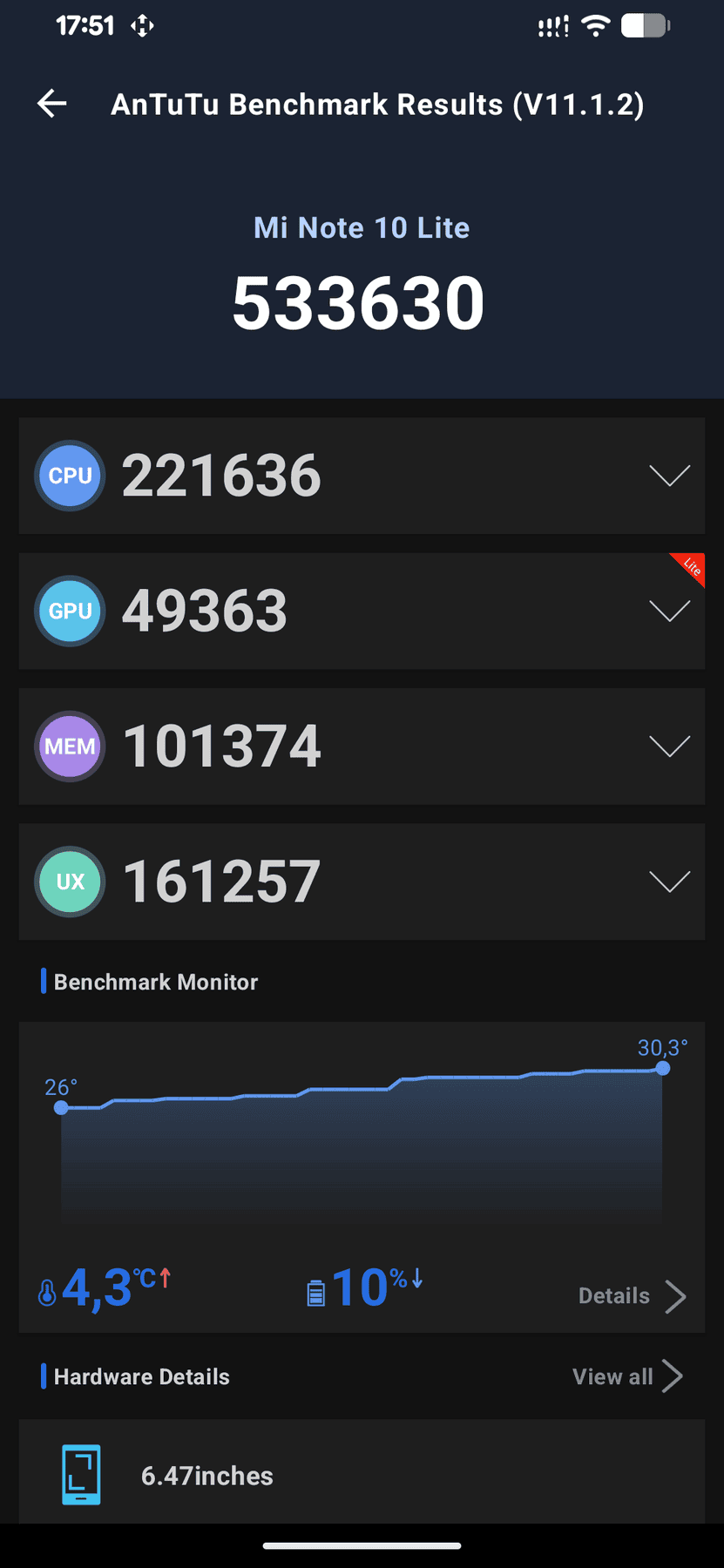
Task: Tap the blue CPU badge icon
Action: point(70,476)
